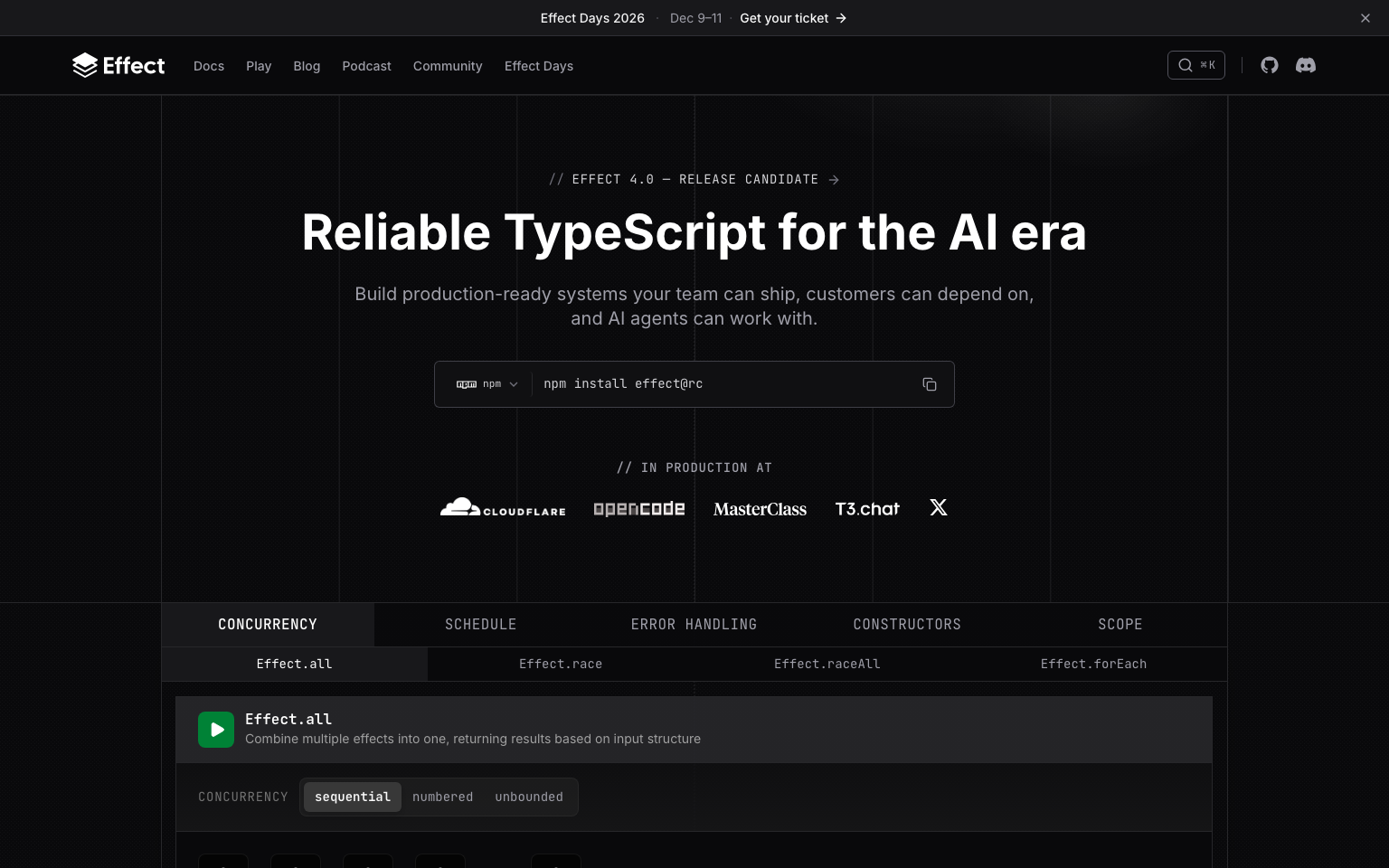Screen dimensions: 1389x868
Task: Select the Effect.raceAll sub-tab
Action: coord(827,664)
